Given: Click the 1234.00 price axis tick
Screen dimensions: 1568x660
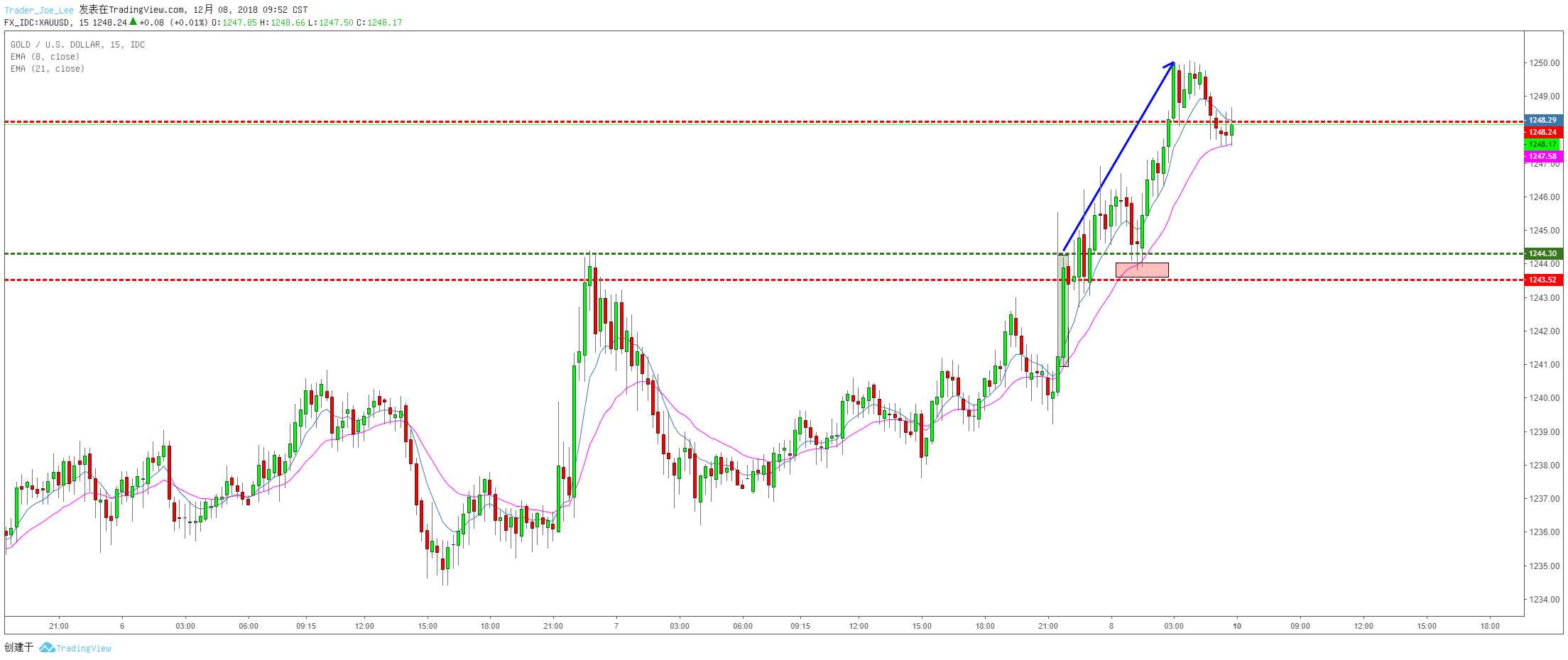Looking at the screenshot, I should [x=1545, y=599].
